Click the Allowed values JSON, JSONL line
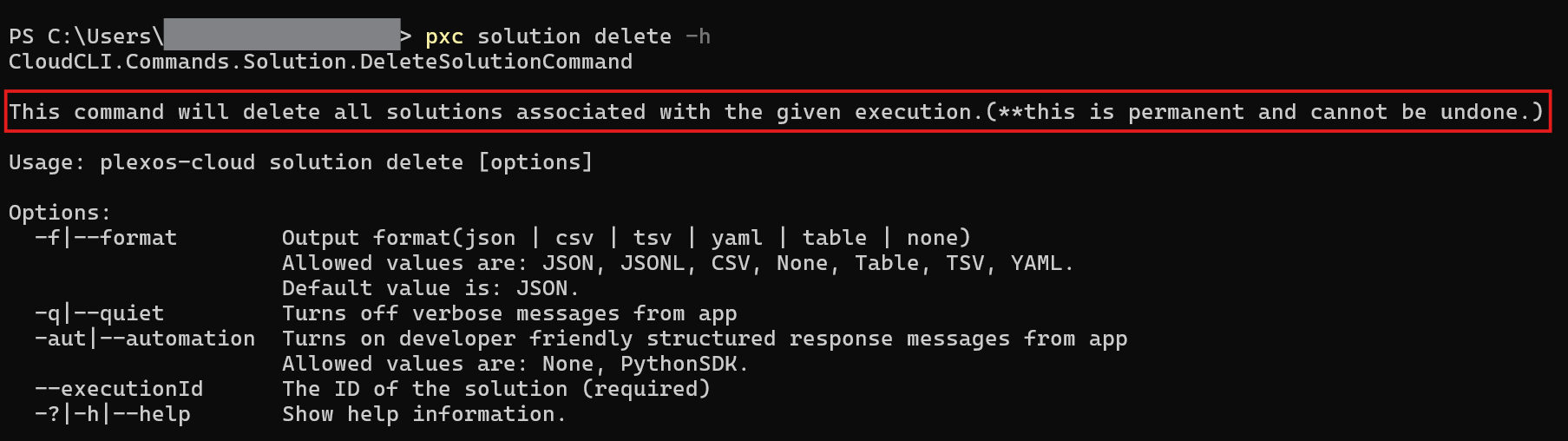1568x441 pixels. pyautogui.click(x=678, y=263)
